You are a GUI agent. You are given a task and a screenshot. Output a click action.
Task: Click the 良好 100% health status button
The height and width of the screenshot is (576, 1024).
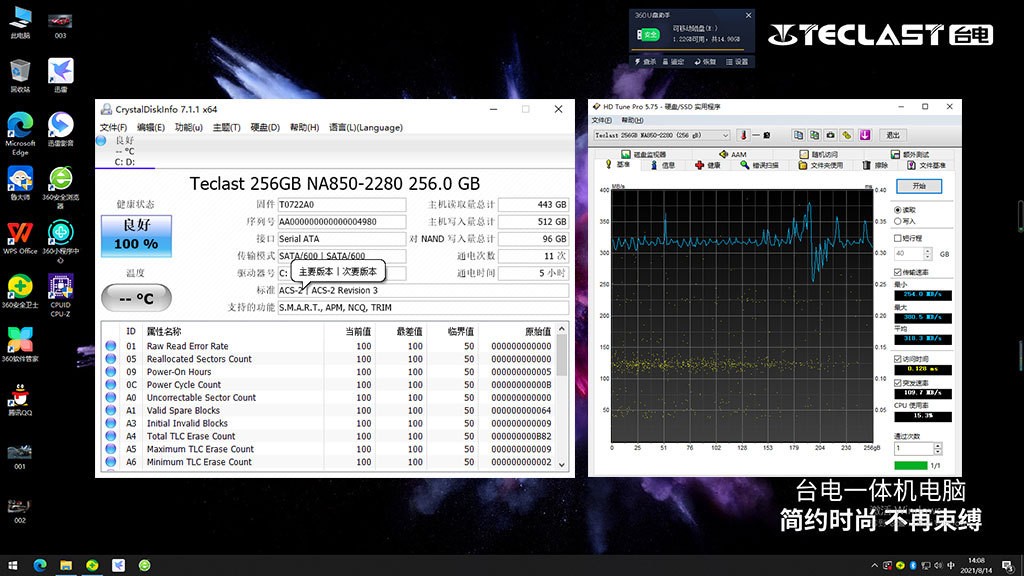pos(136,236)
